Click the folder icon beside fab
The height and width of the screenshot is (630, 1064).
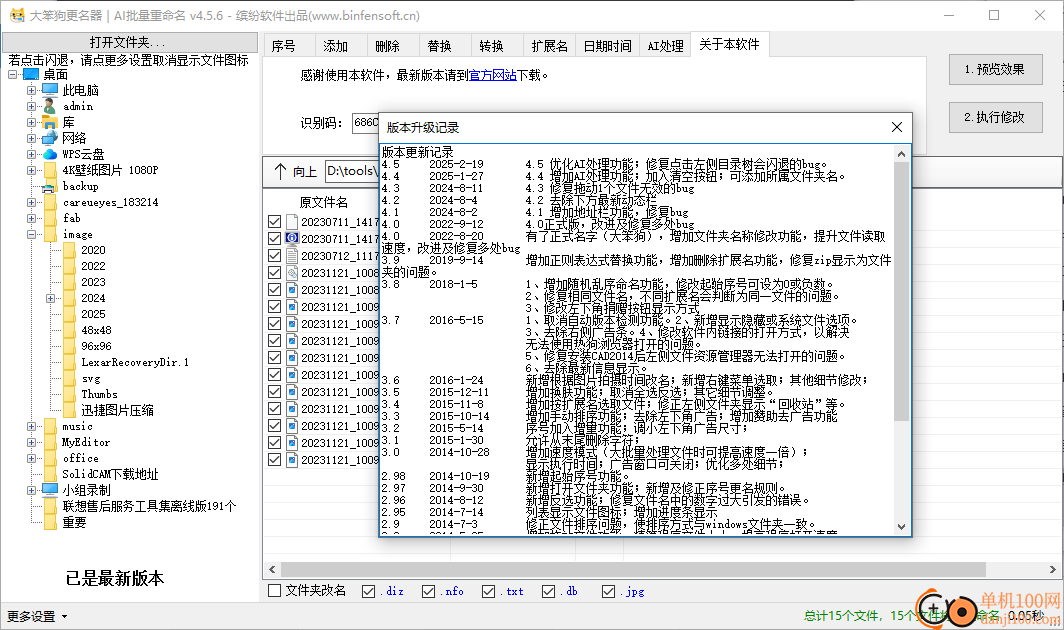click(50, 218)
